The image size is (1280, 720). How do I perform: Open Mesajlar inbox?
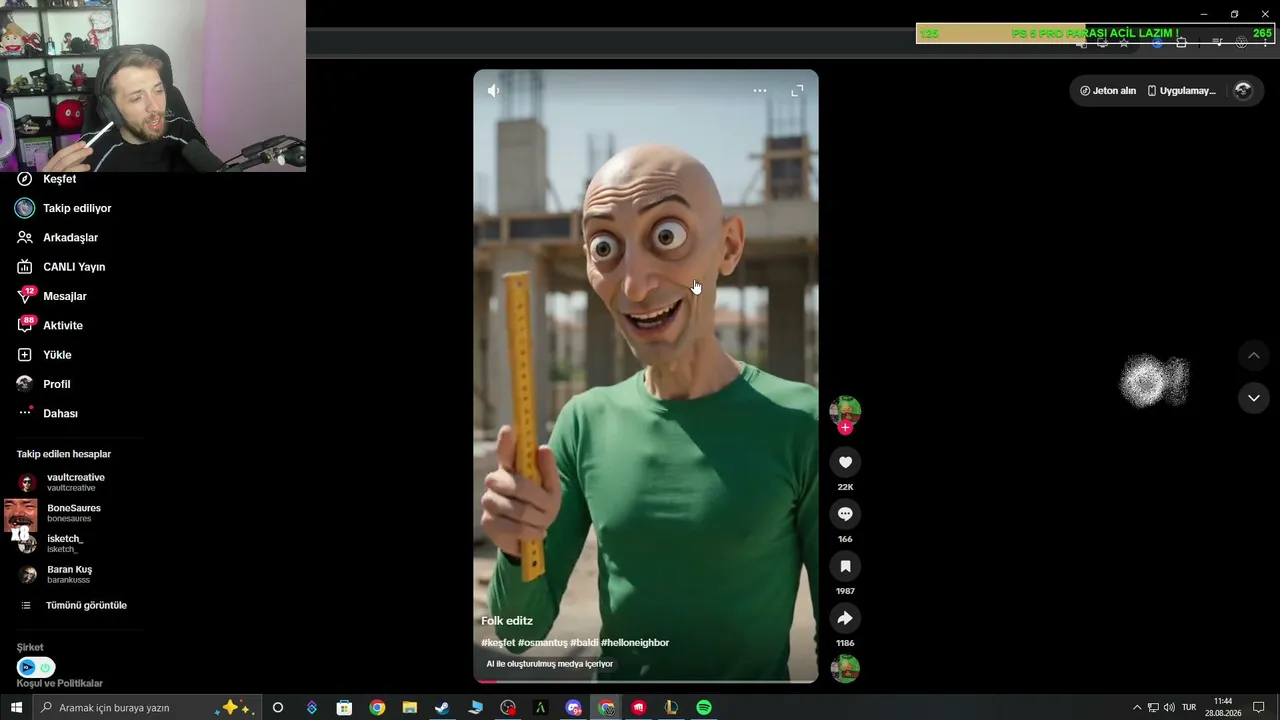[x=52, y=296]
